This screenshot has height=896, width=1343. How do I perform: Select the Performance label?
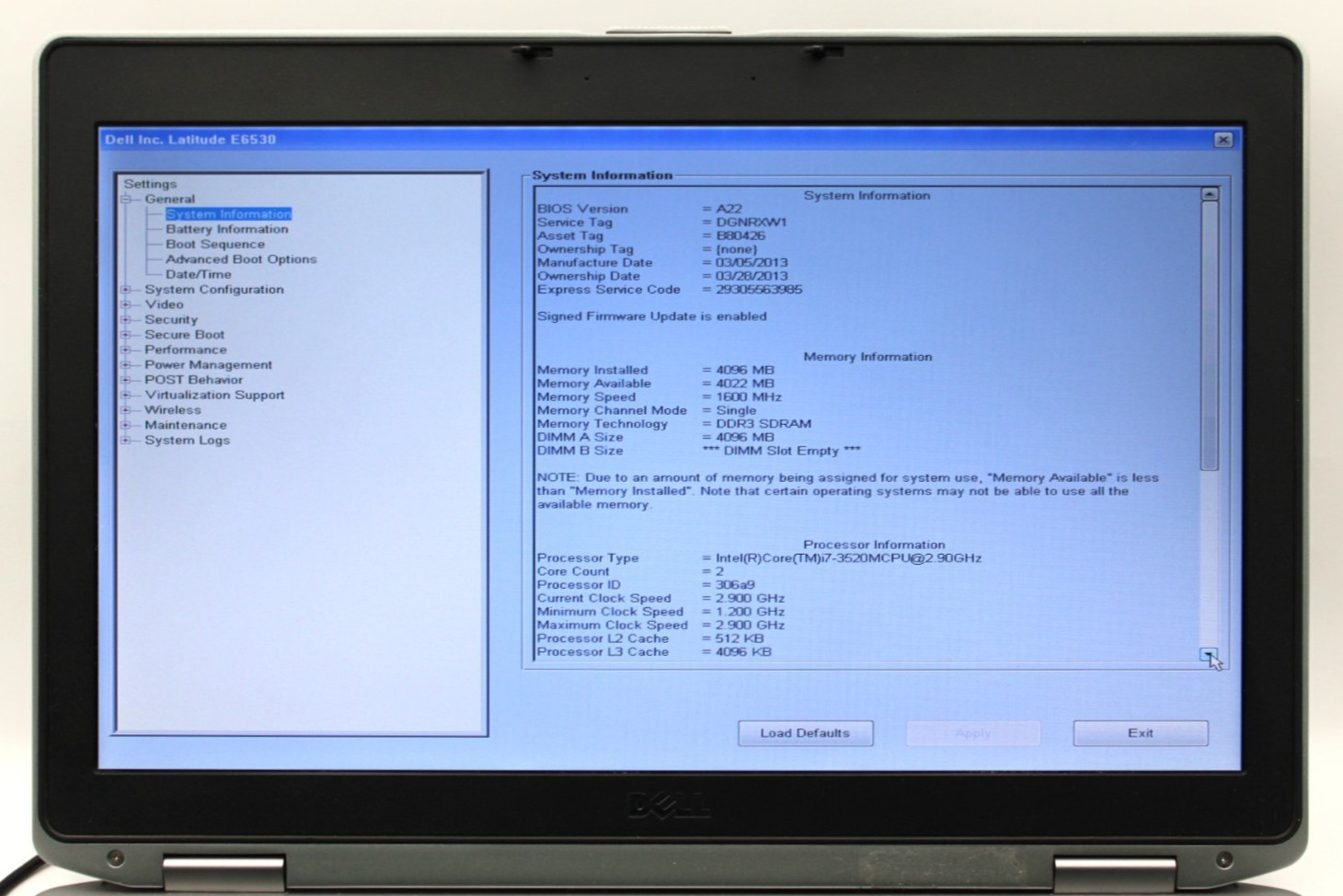tap(185, 350)
